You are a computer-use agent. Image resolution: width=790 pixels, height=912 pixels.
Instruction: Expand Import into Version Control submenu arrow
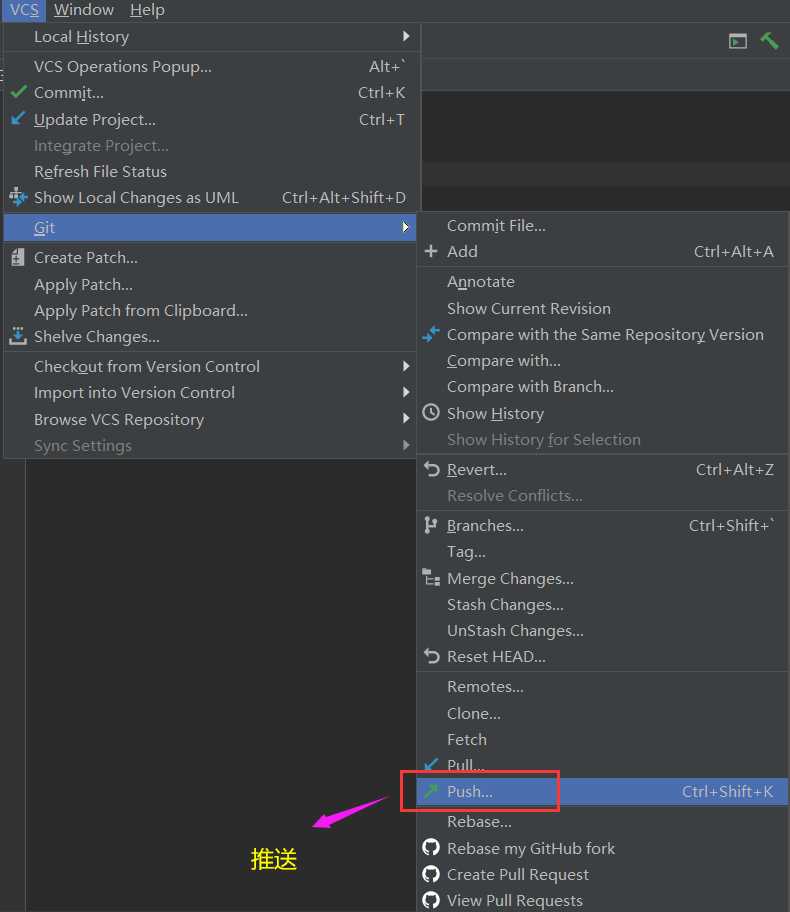(406, 392)
